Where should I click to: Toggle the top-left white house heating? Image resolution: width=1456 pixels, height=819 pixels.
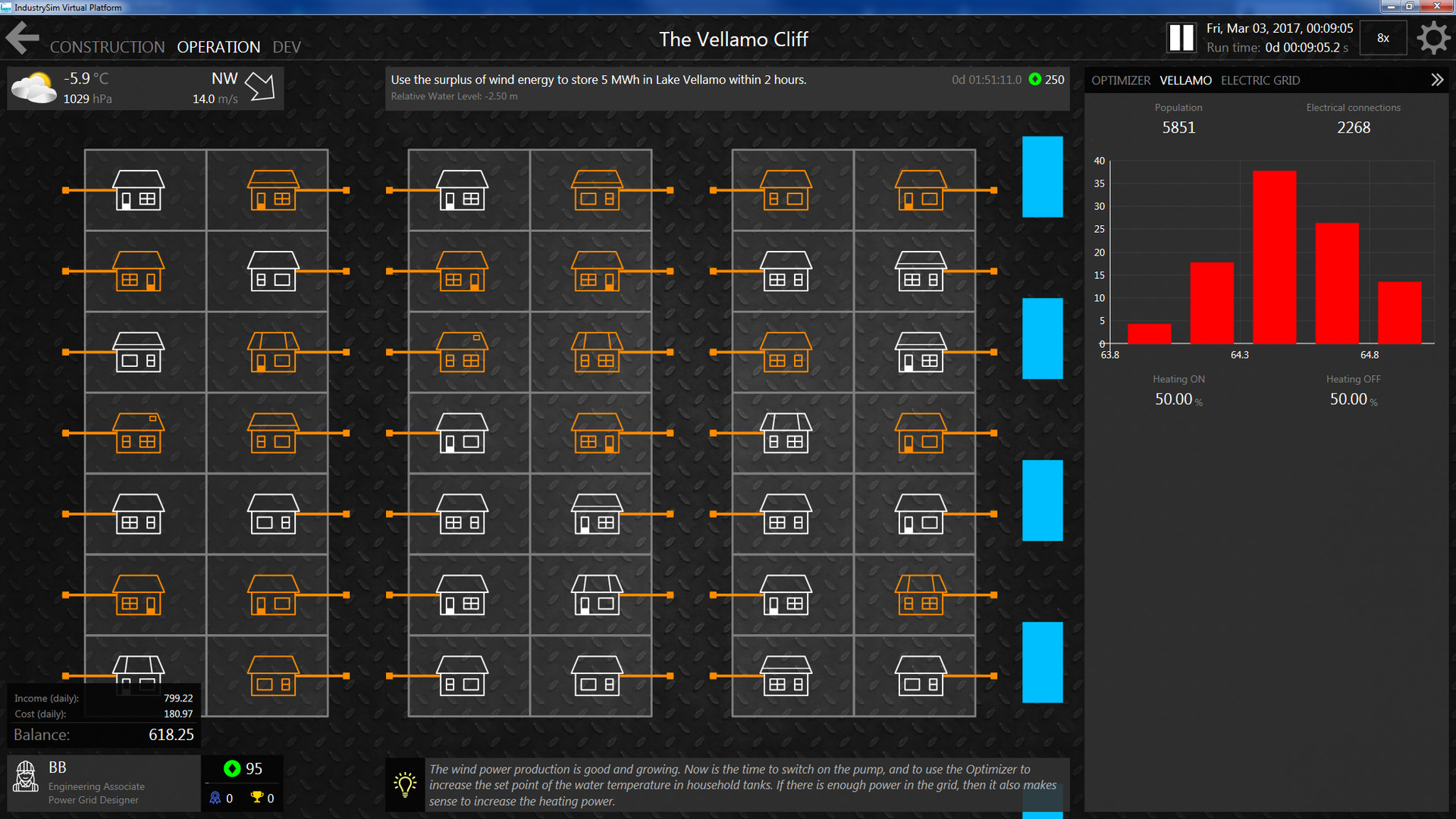pyautogui.click(x=138, y=190)
